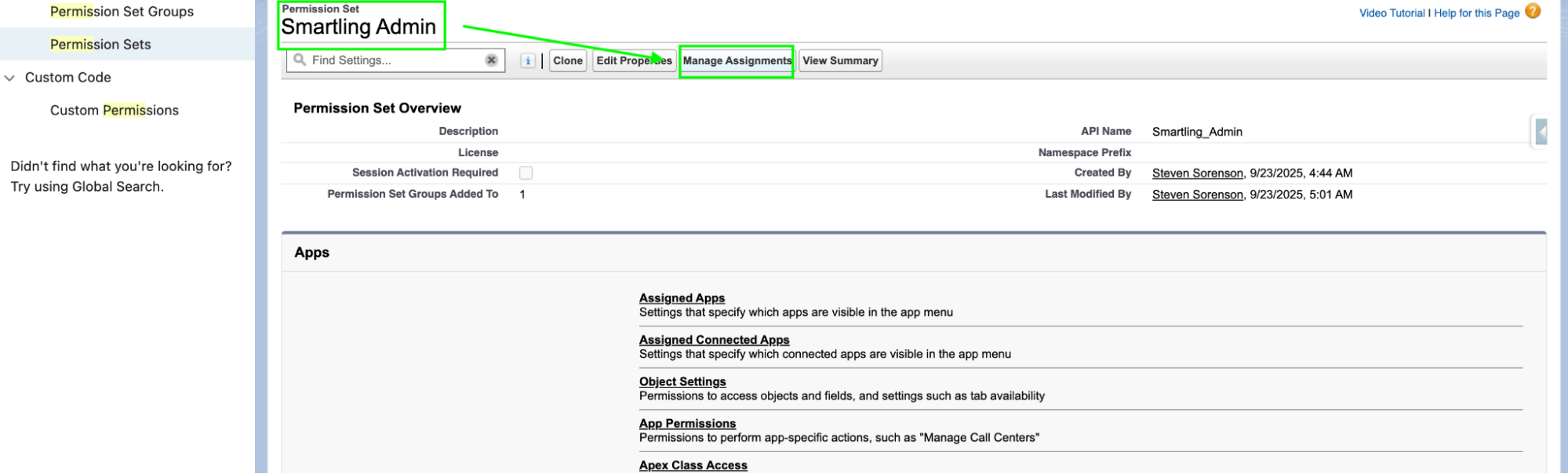The height and width of the screenshot is (474, 1568).
Task: Open Manage Assignments
Action: point(737,60)
